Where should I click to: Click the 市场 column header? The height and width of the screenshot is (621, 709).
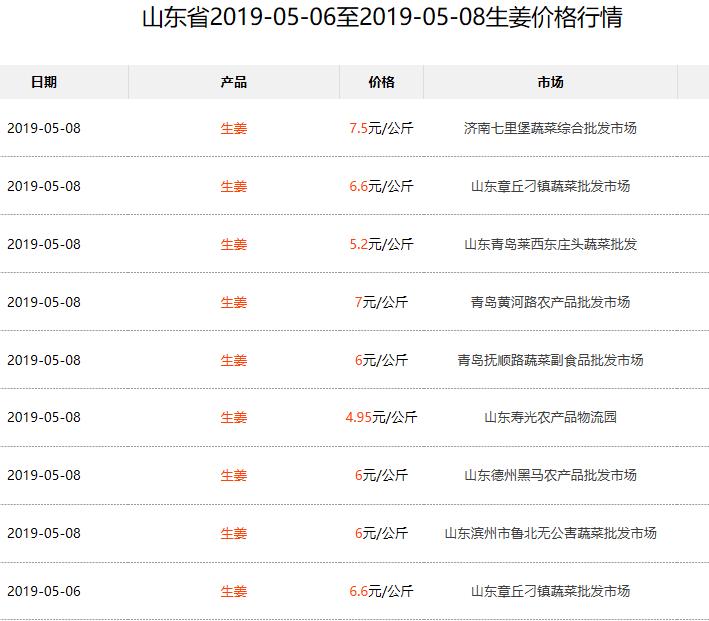(x=550, y=82)
